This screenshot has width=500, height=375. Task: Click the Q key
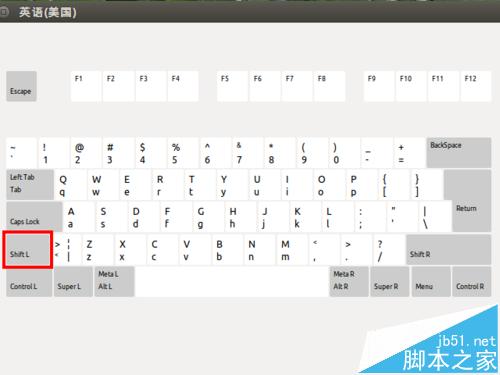coord(70,185)
